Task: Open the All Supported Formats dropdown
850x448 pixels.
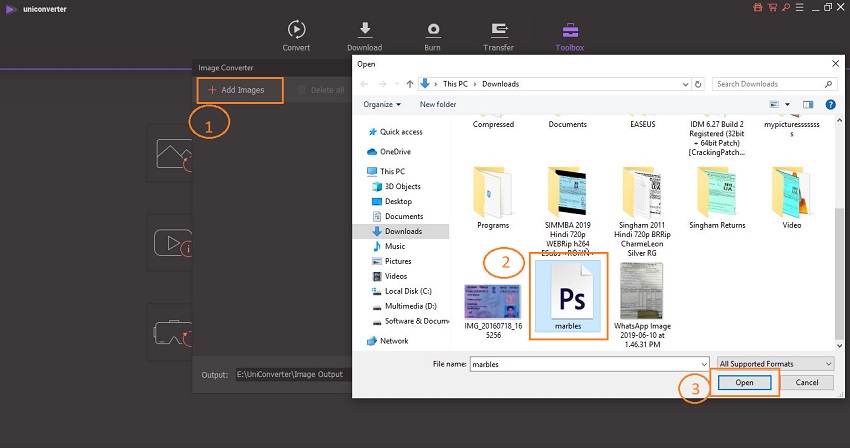Action: pyautogui.click(x=776, y=364)
